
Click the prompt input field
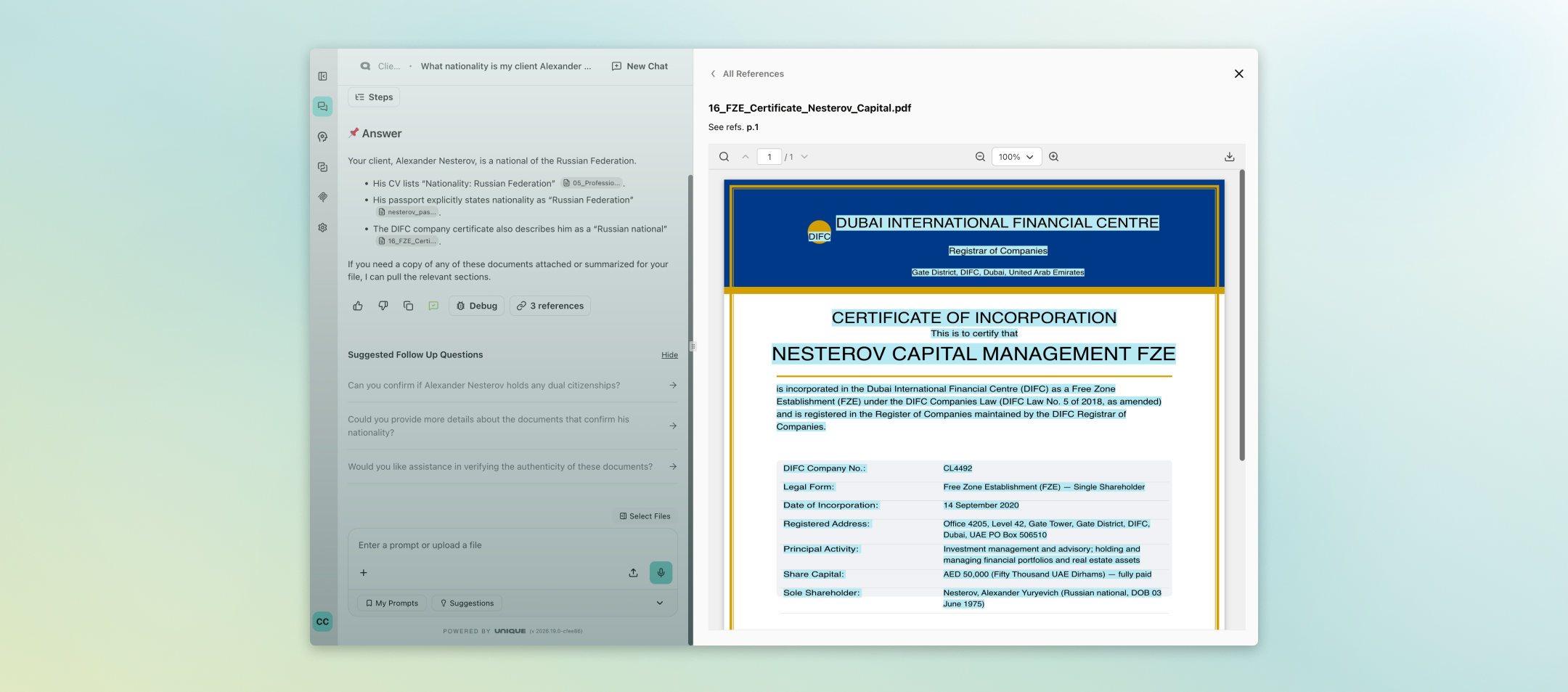pyautogui.click(x=513, y=545)
